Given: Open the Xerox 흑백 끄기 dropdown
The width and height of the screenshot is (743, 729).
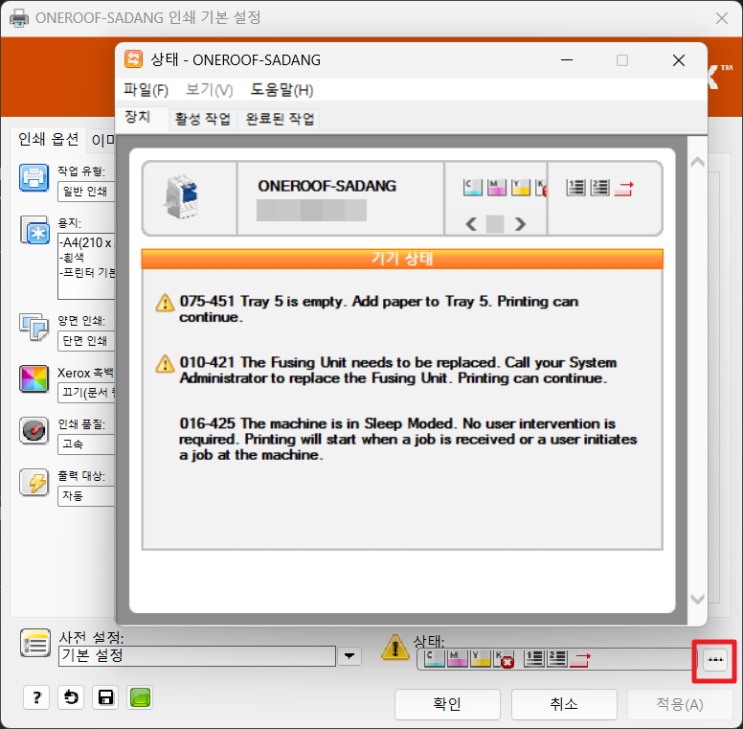Looking at the screenshot, I should tap(86, 392).
